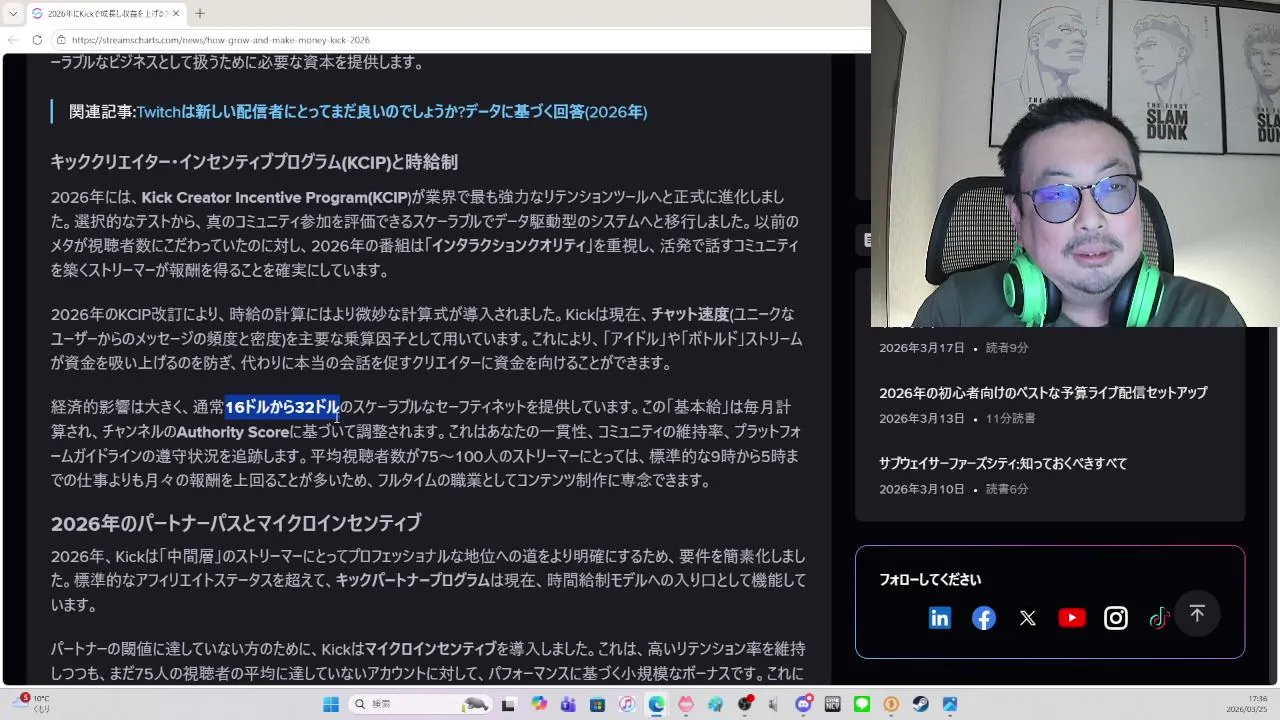Click the taskbar search box
This screenshot has height=720, width=1280.
419,704
